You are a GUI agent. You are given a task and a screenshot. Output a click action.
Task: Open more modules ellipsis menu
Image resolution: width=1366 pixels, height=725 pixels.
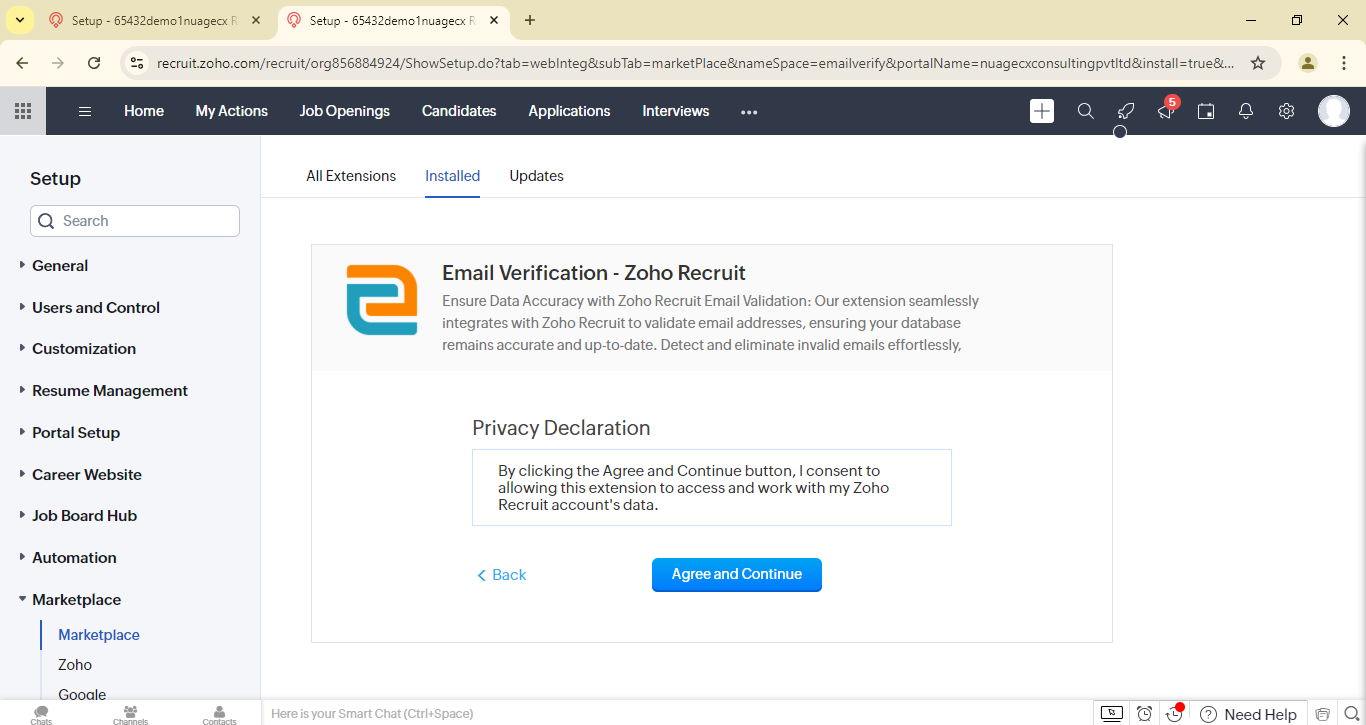(x=749, y=112)
